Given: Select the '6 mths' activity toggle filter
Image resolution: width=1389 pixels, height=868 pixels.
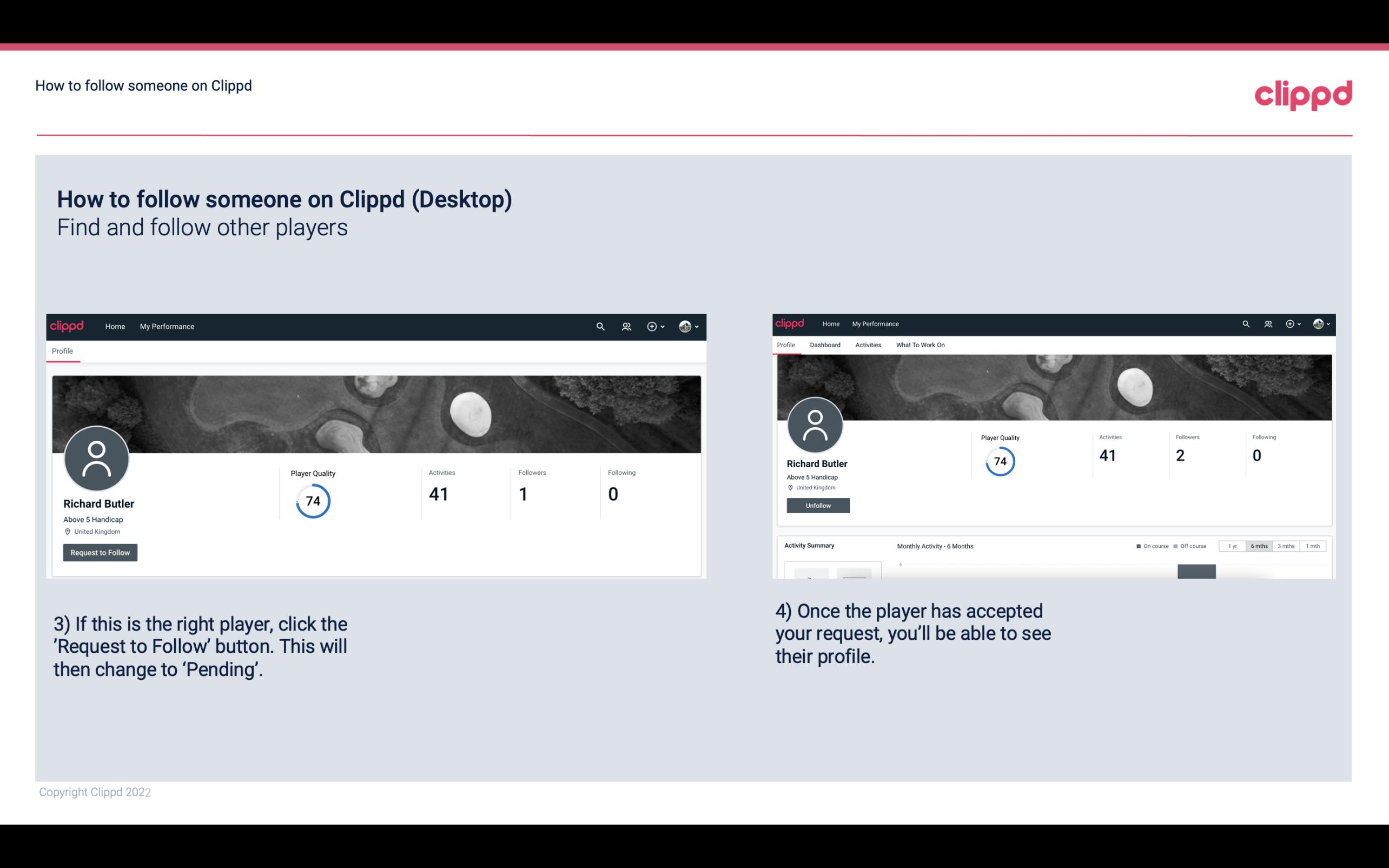Looking at the screenshot, I should (x=1258, y=545).
